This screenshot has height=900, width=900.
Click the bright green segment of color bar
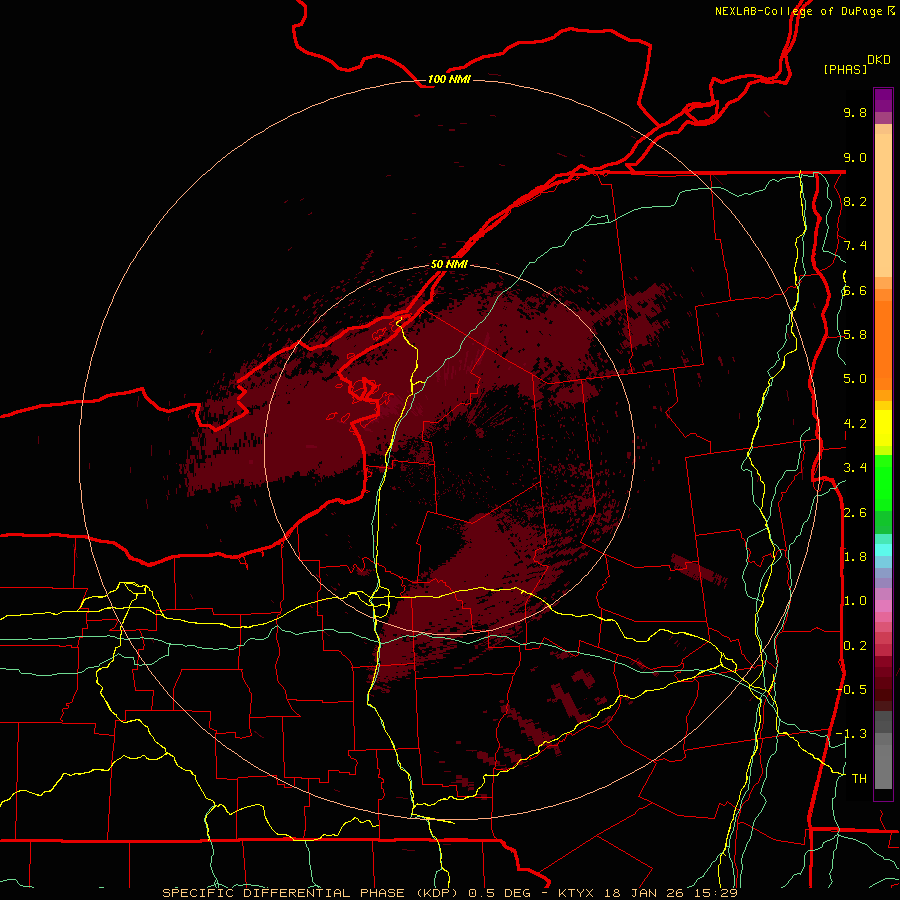point(883,483)
